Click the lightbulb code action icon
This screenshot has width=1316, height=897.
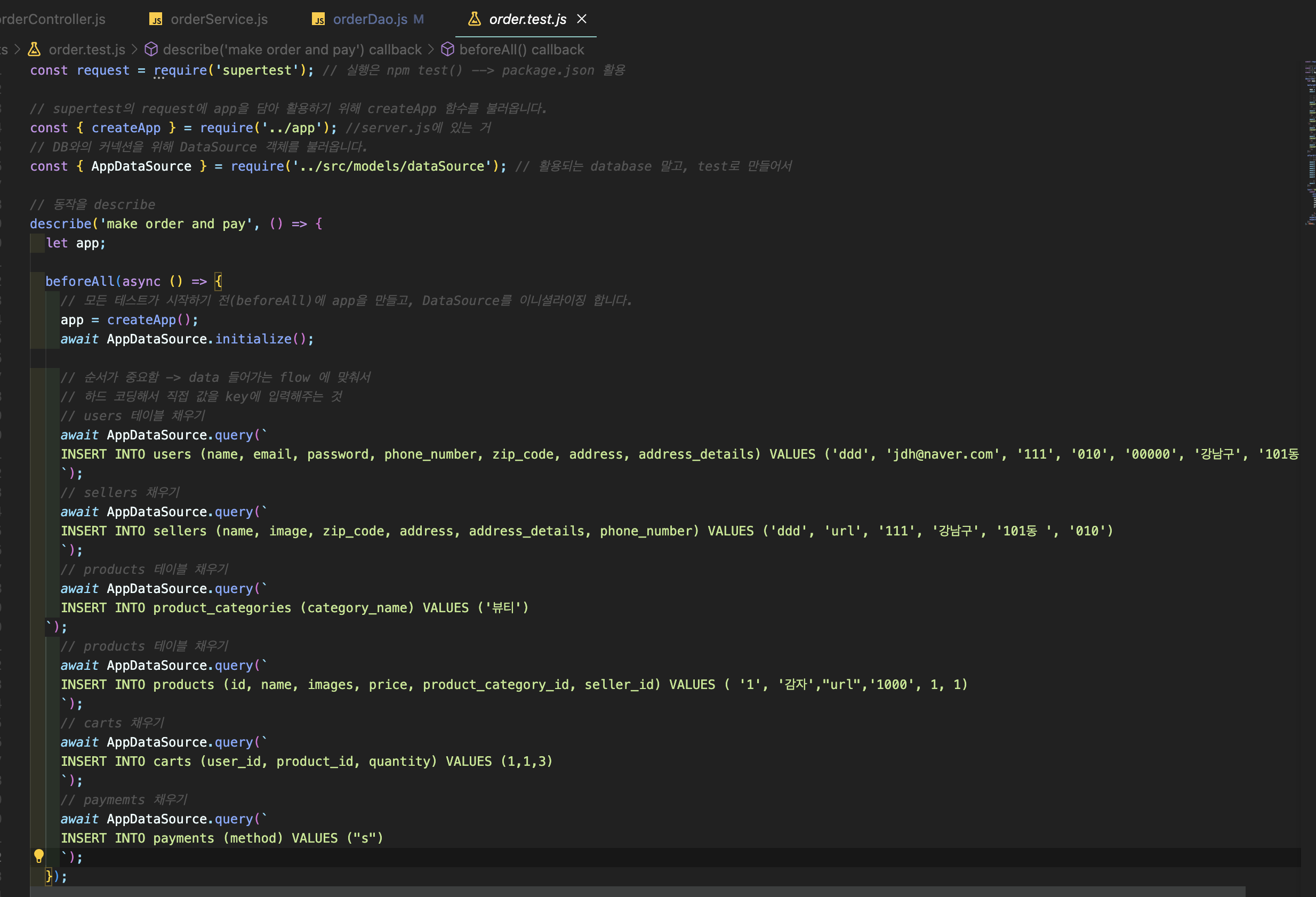point(38,855)
